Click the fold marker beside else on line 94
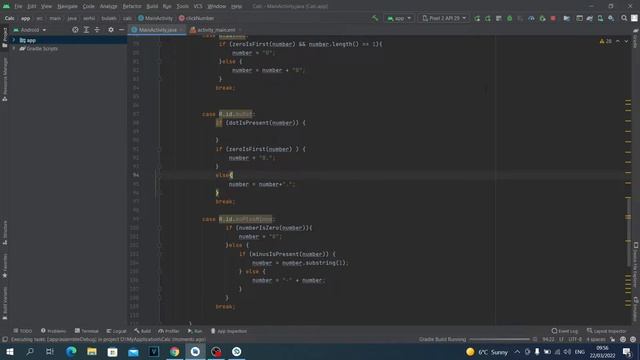The image size is (640, 360). 160,175
